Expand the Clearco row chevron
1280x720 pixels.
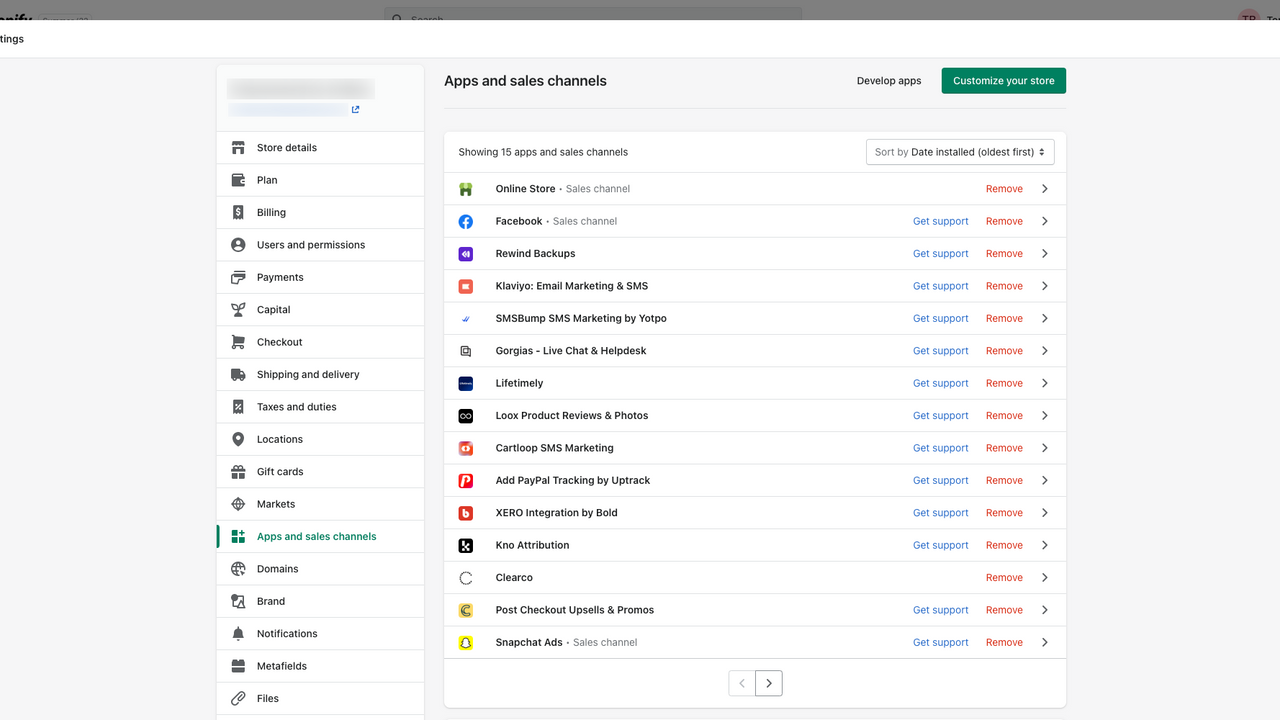pos(1044,578)
